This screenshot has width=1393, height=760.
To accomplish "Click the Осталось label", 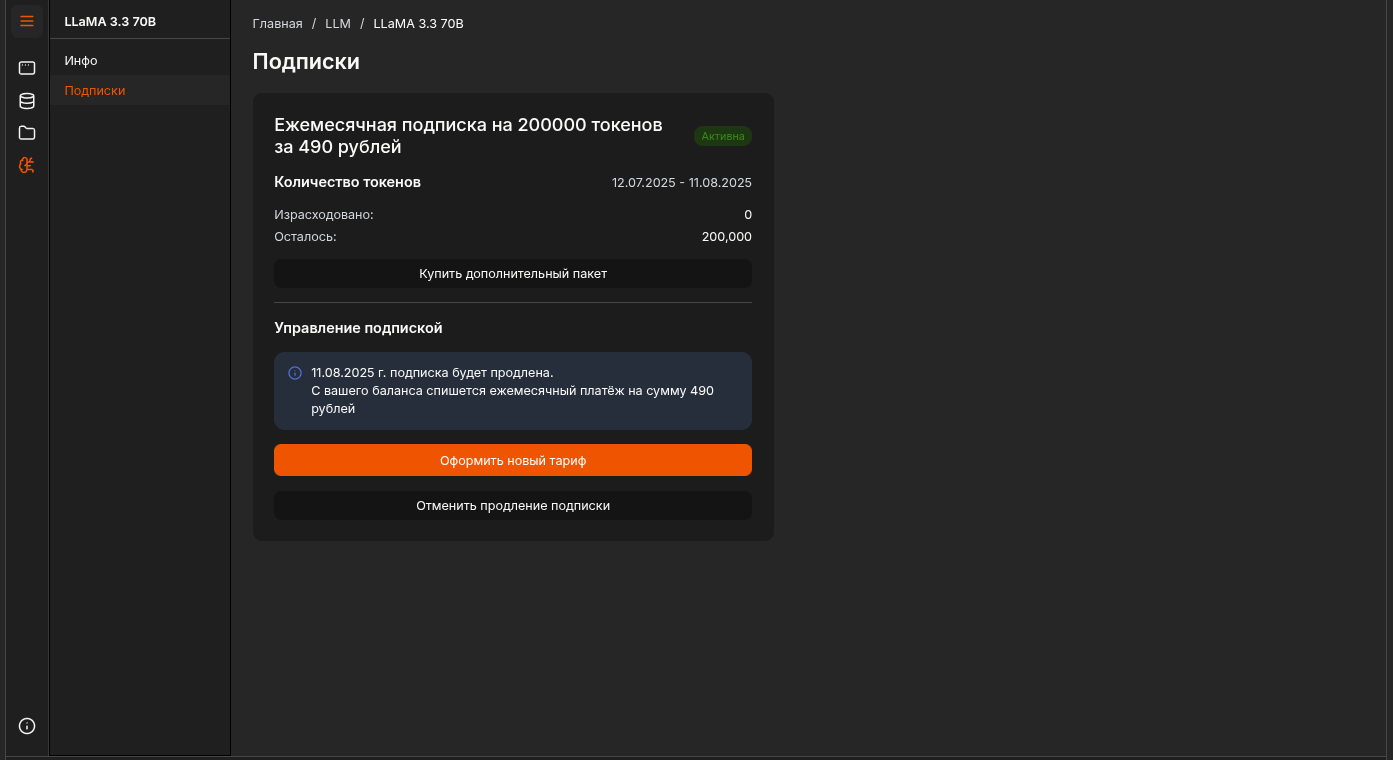I will [x=305, y=237].
